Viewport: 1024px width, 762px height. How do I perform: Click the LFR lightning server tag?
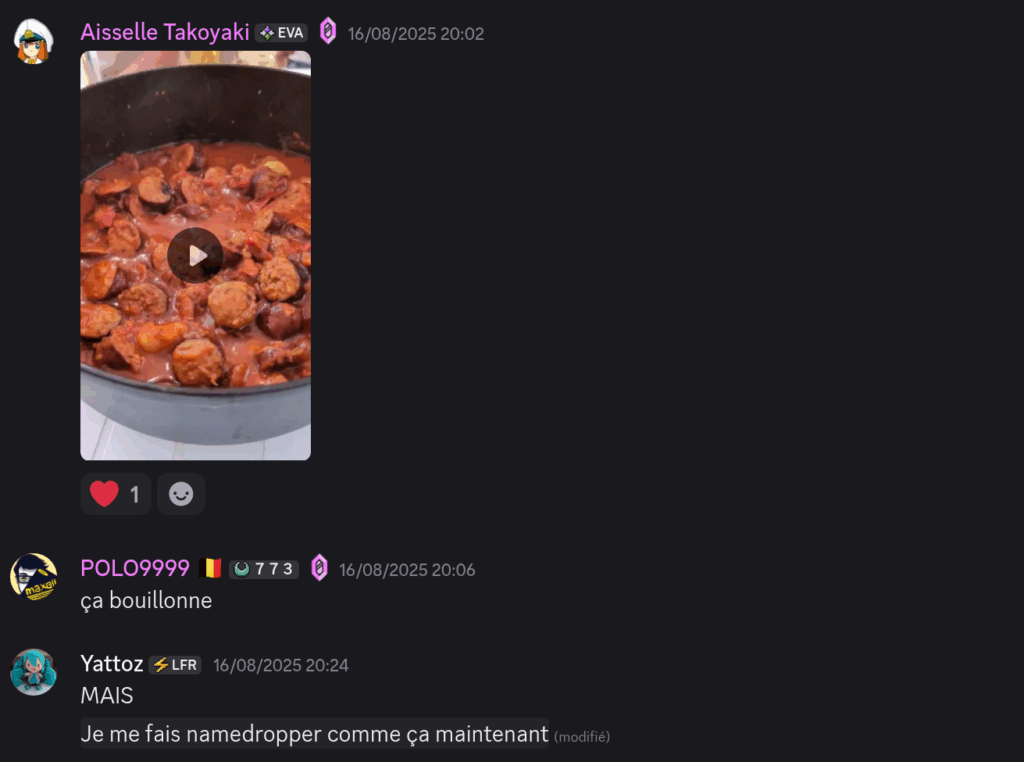click(175, 665)
